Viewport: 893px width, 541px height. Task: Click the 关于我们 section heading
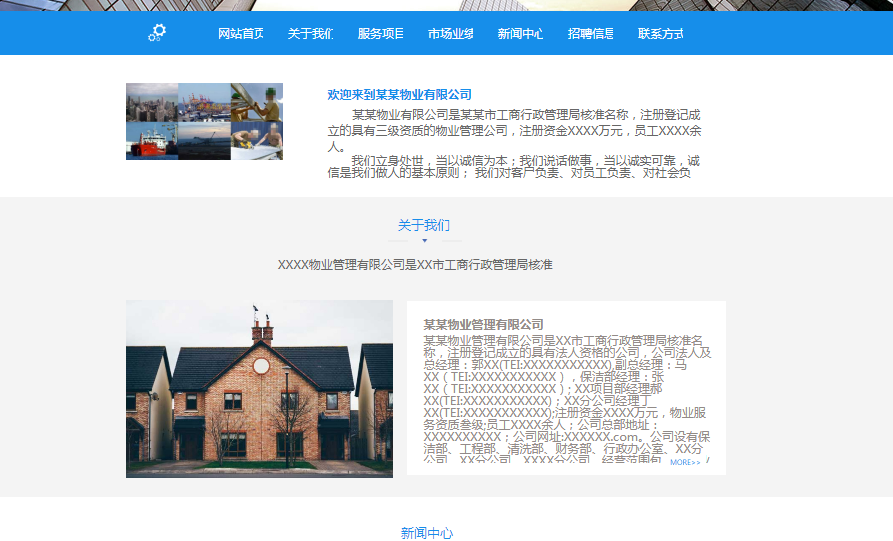424,225
